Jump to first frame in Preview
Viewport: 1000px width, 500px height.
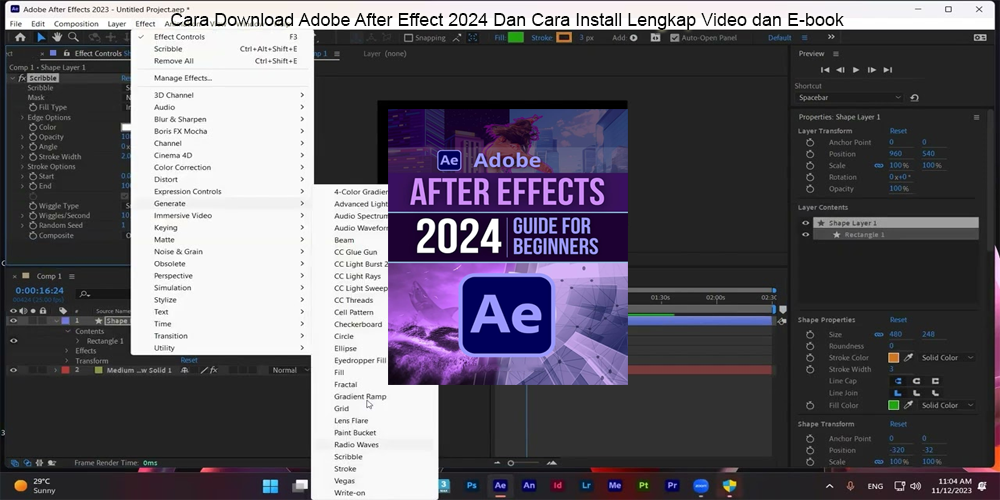(x=825, y=70)
